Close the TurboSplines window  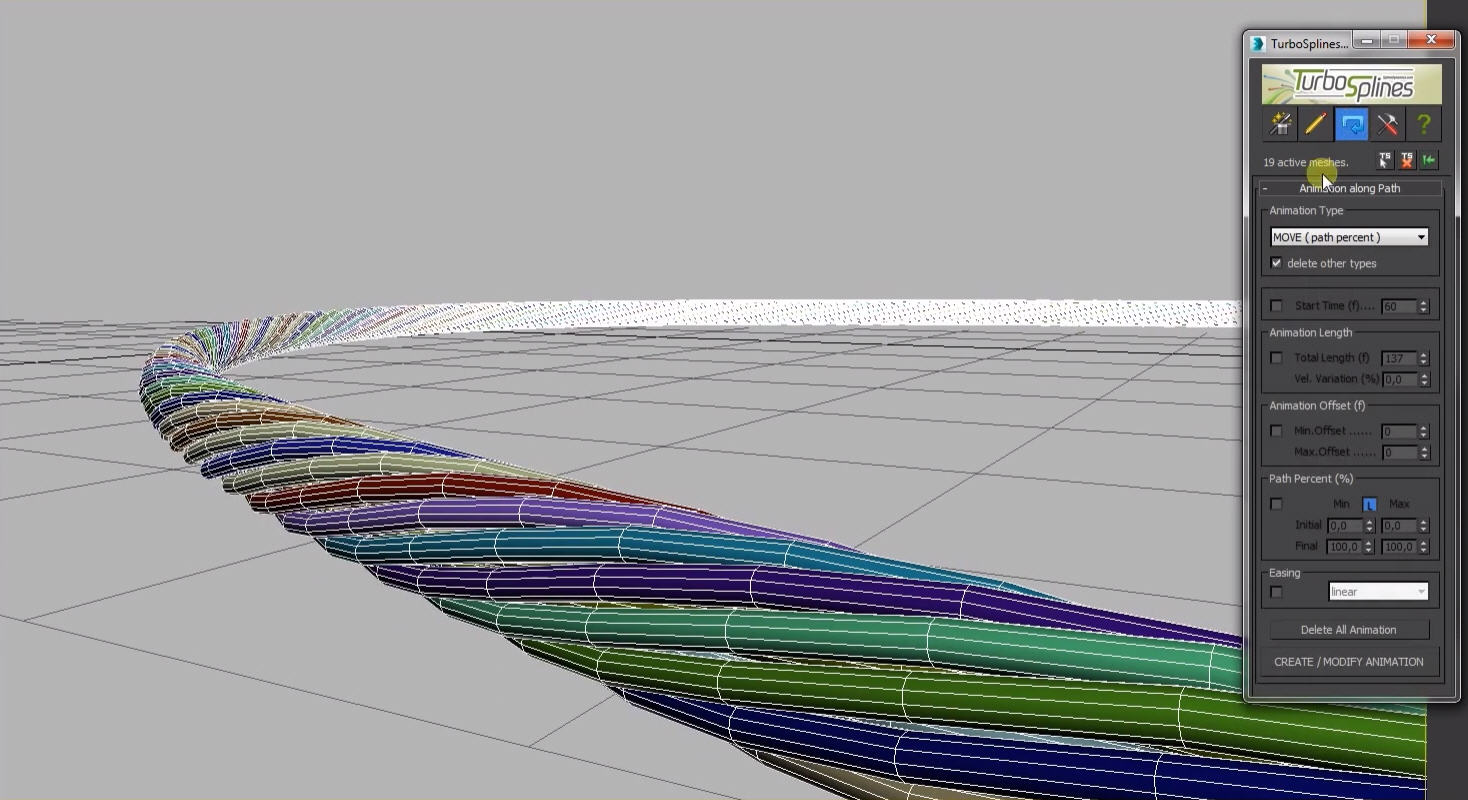click(x=1431, y=40)
